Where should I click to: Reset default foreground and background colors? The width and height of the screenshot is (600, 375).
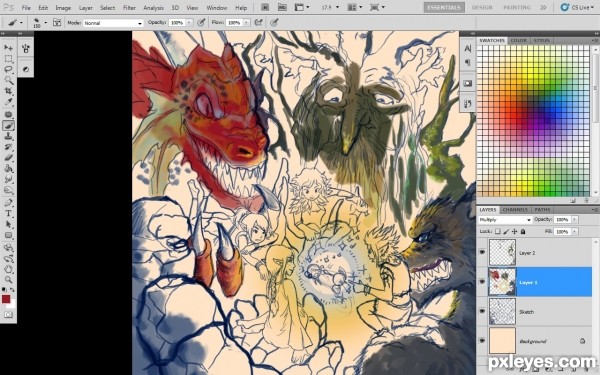click(4, 290)
